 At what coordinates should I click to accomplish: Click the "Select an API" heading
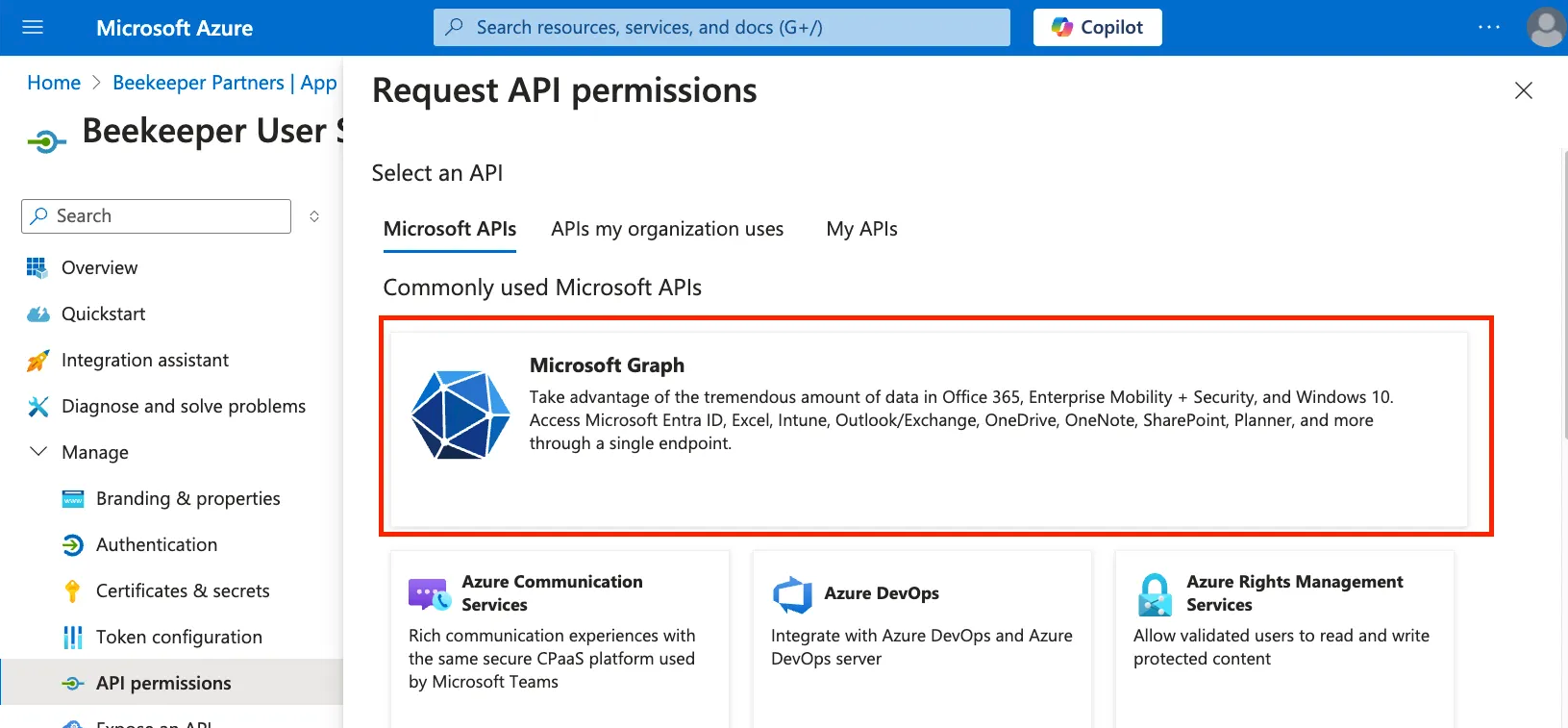click(x=437, y=173)
